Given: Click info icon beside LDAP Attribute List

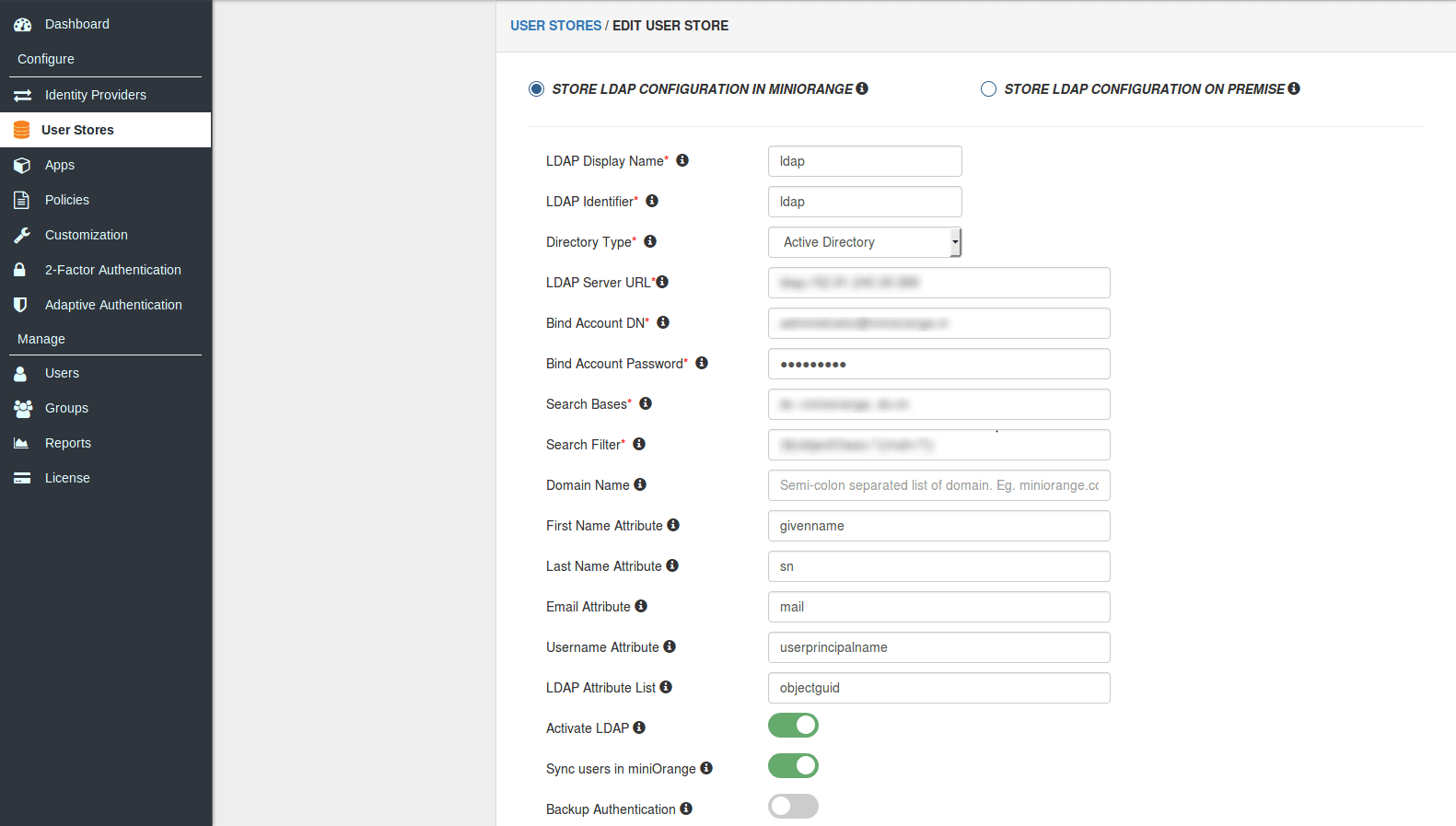Looking at the screenshot, I should (x=666, y=687).
